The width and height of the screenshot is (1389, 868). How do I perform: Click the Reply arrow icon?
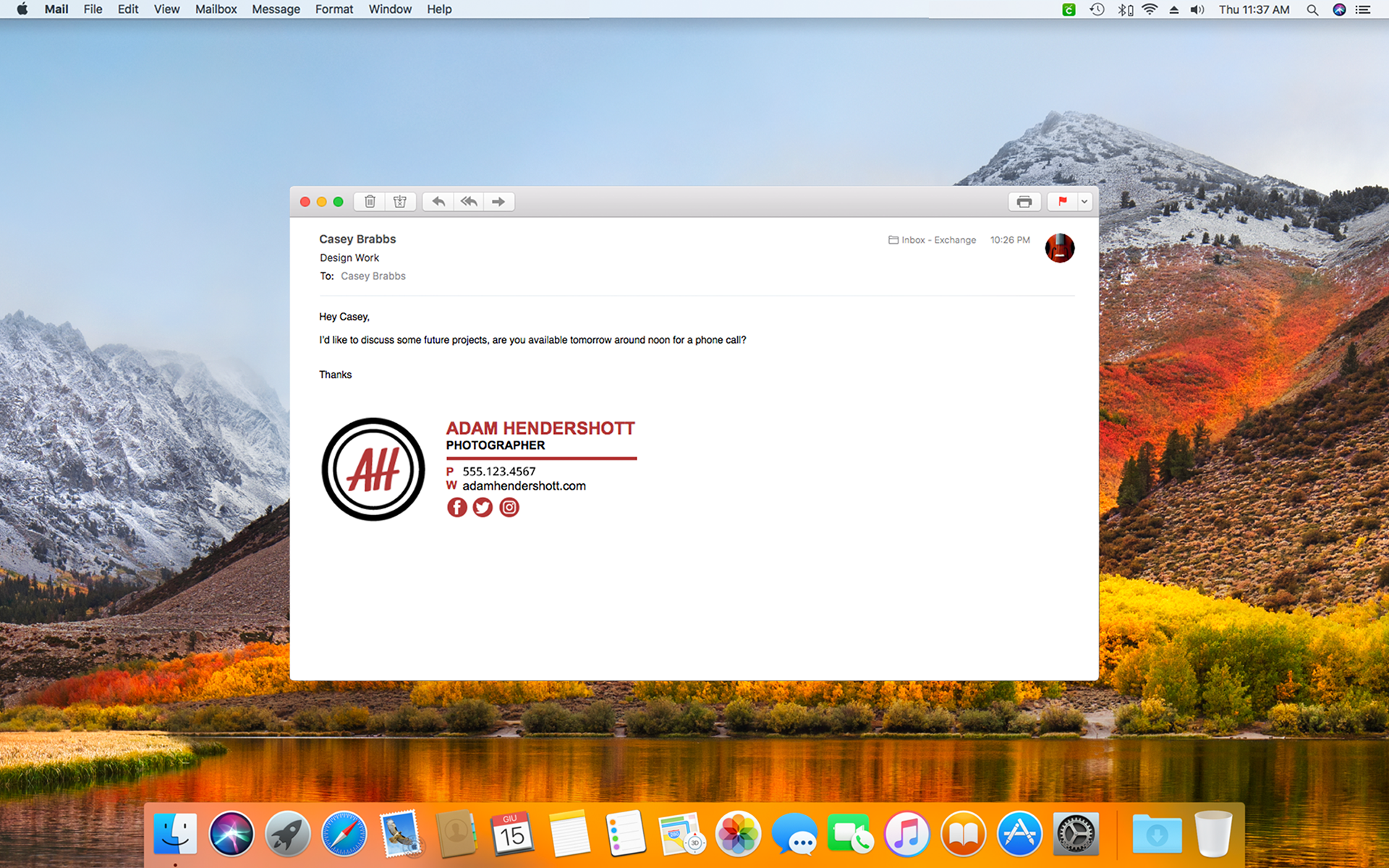(438, 202)
